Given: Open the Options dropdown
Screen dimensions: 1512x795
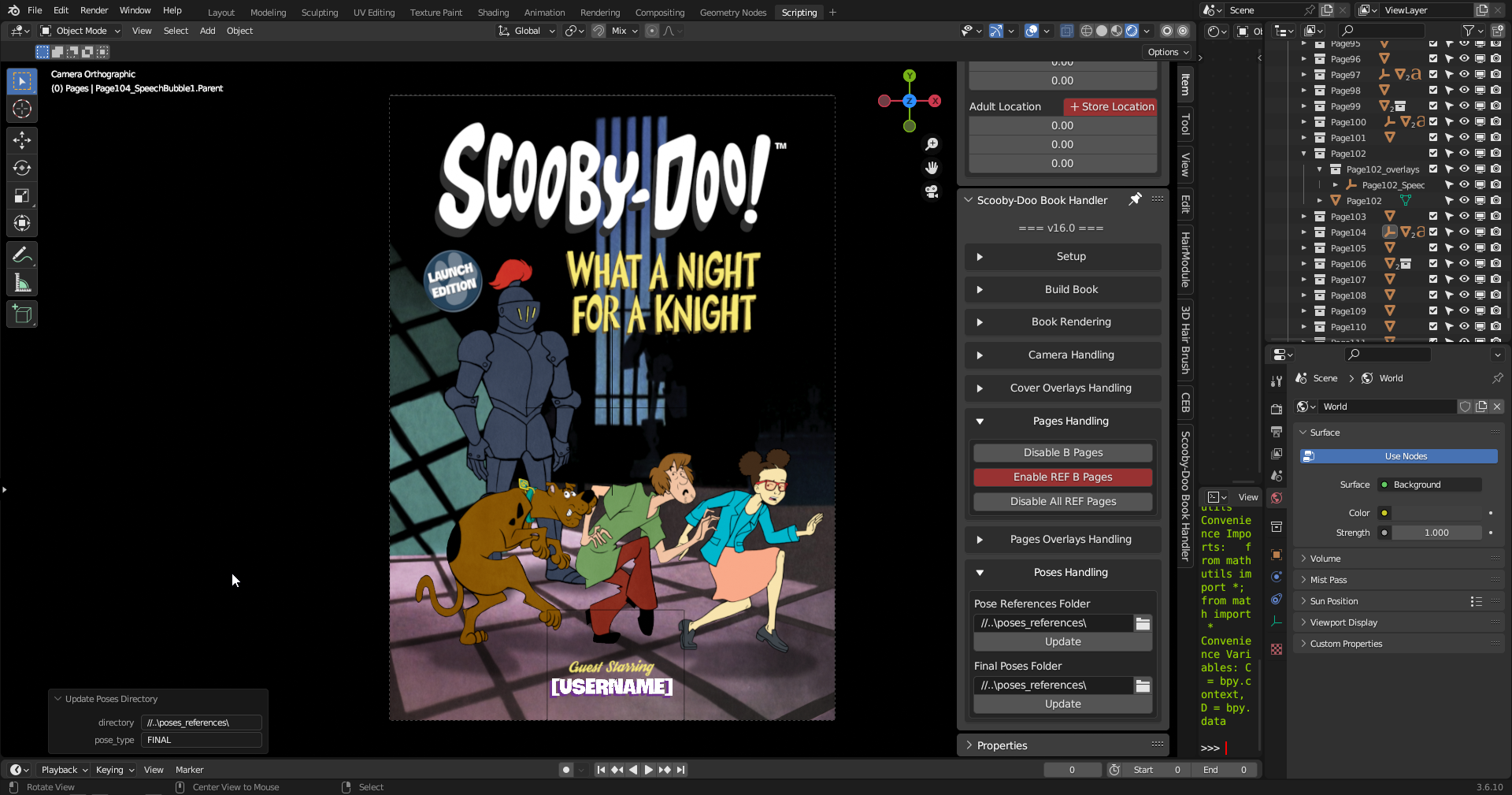Looking at the screenshot, I should 1168,52.
